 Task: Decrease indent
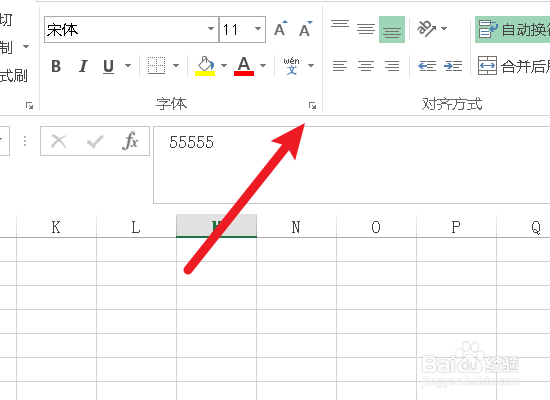427,66
